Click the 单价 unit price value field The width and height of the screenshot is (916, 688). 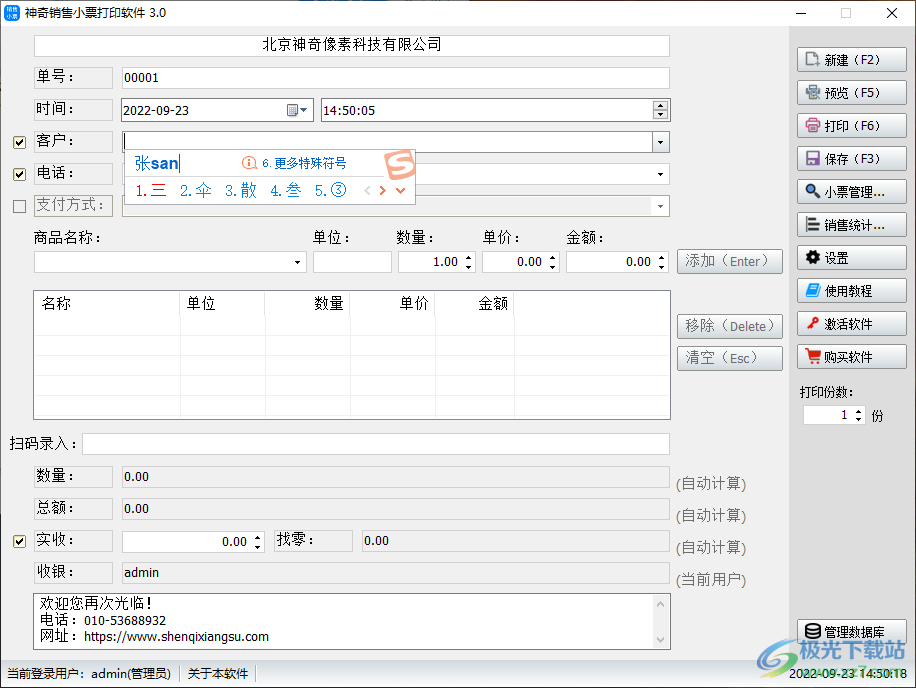515,262
